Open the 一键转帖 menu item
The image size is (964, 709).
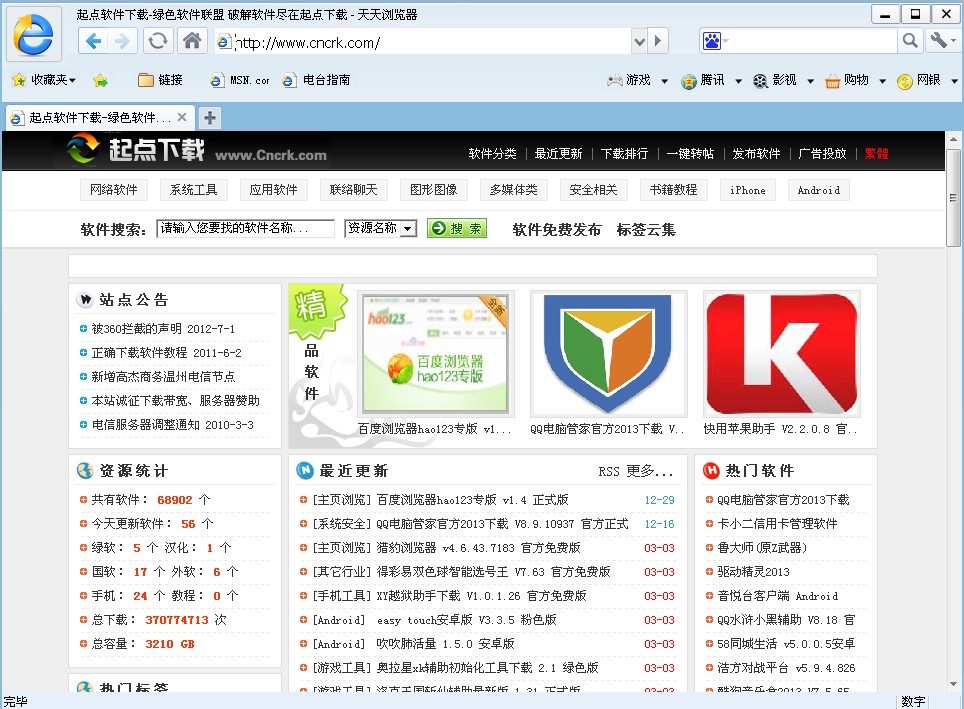(690, 153)
